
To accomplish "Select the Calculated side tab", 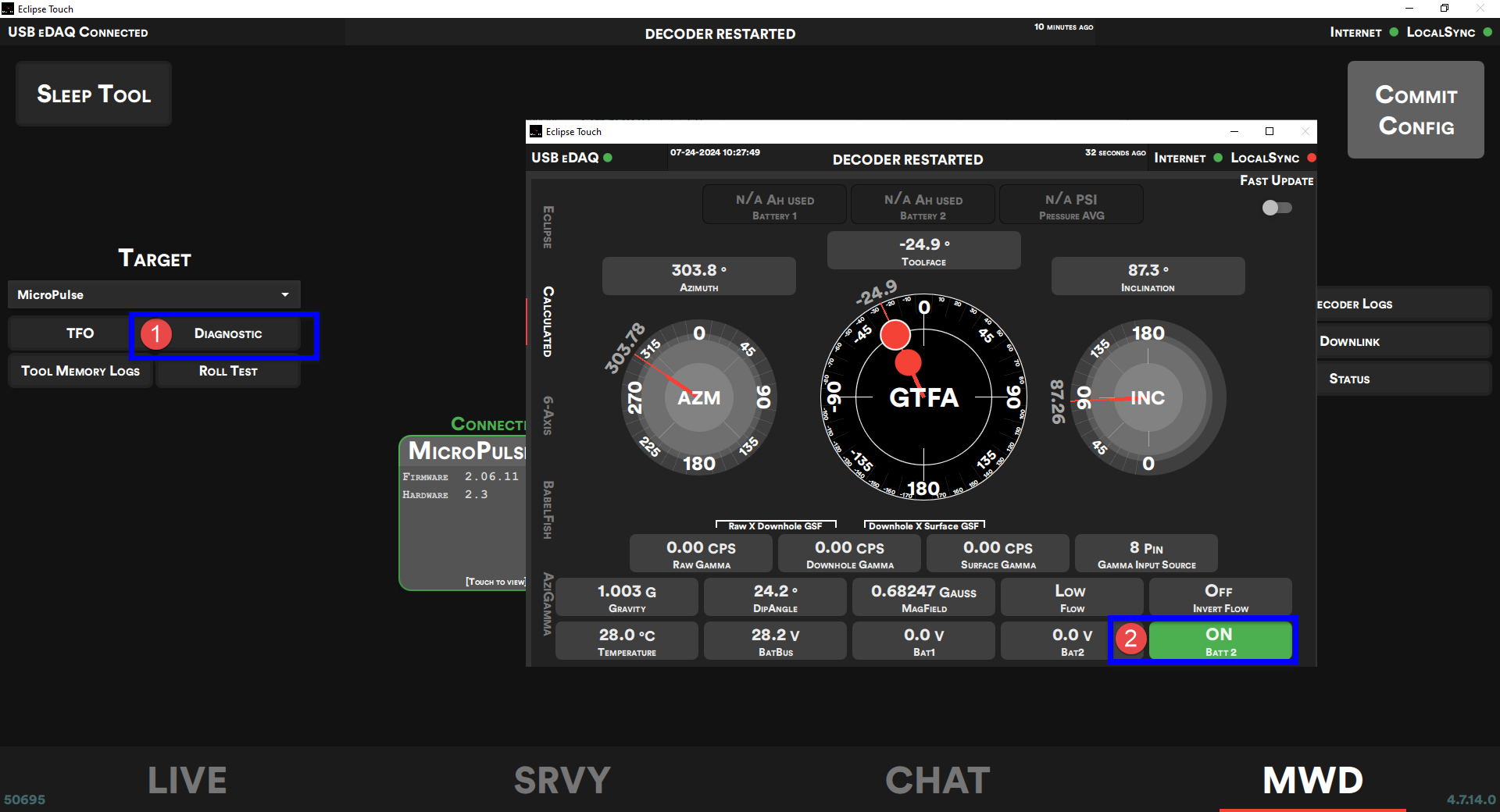I will [x=548, y=322].
